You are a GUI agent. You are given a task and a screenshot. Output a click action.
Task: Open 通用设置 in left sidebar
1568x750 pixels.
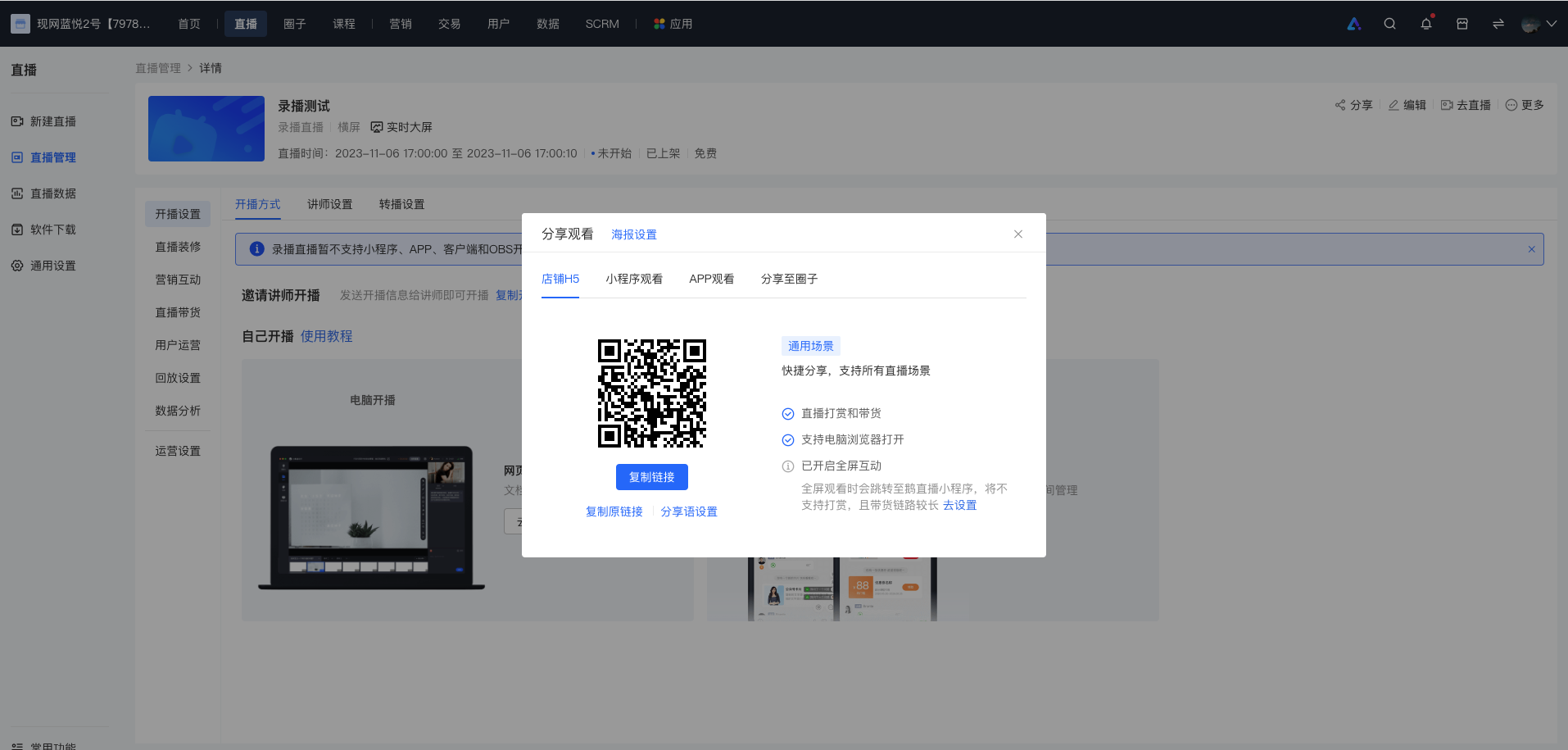tap(43, 266)
